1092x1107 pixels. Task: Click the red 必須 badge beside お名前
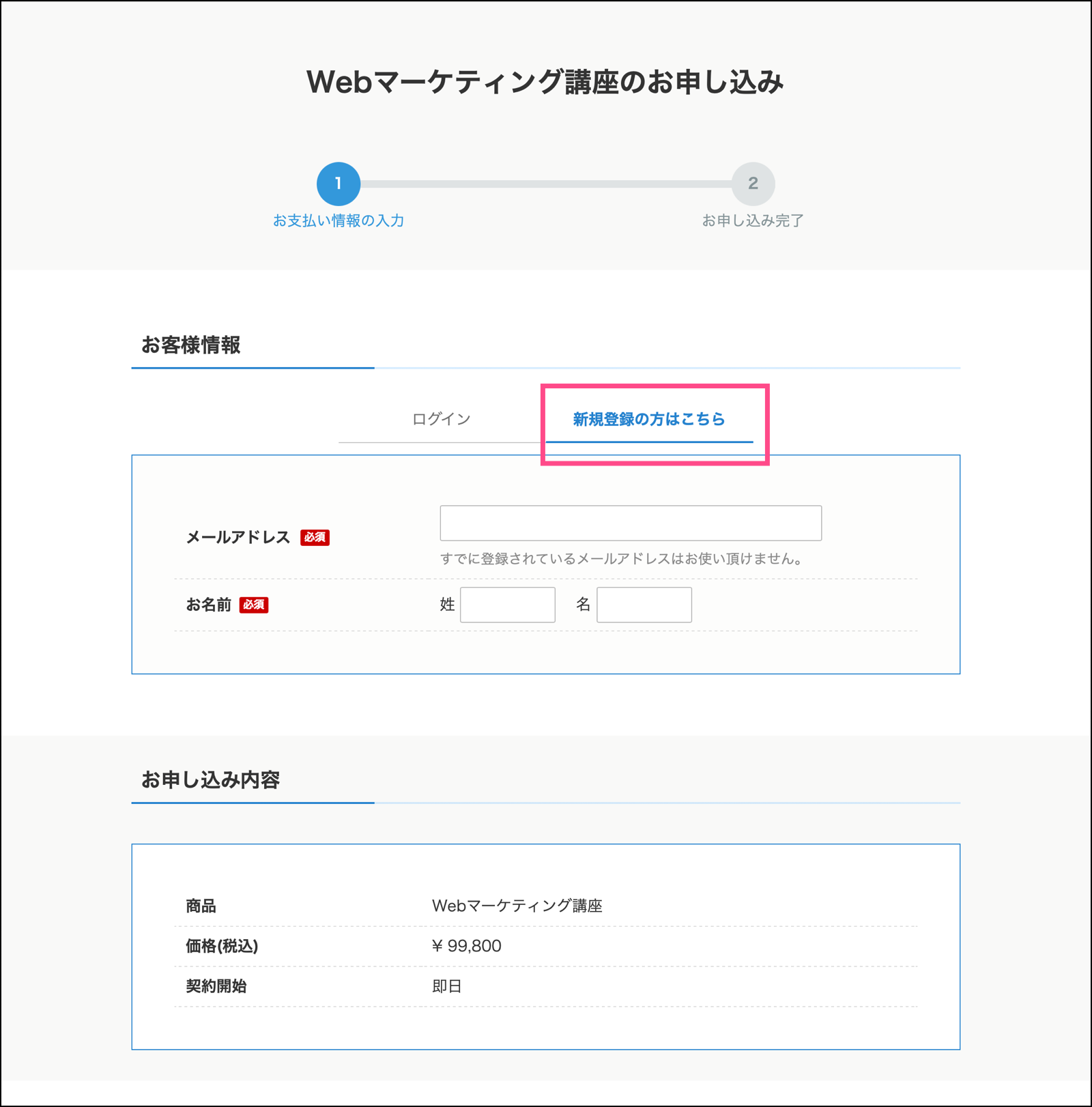(x=253, y=605)
